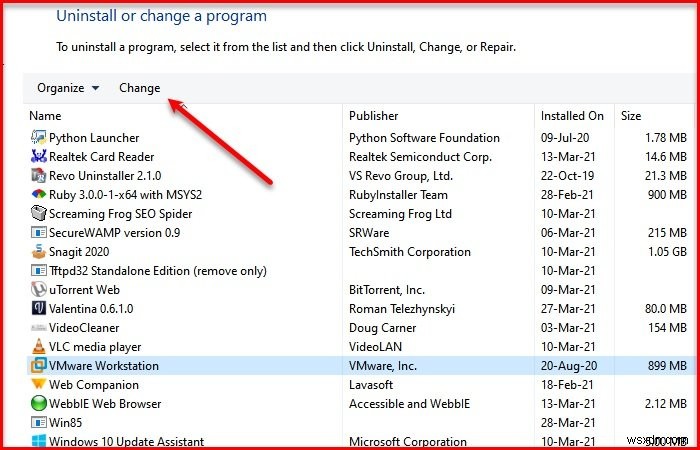
Task: Sort the list by Name column
Action: [45, 116]
